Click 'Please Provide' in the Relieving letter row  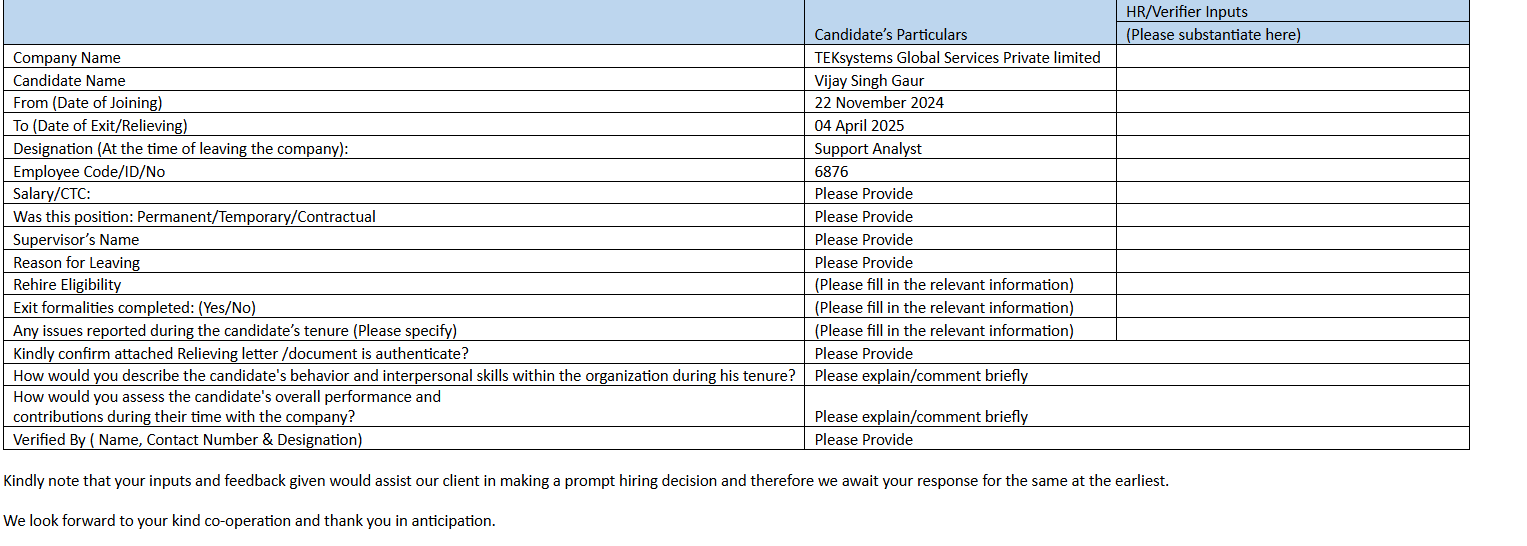click(x=863, y=354)
